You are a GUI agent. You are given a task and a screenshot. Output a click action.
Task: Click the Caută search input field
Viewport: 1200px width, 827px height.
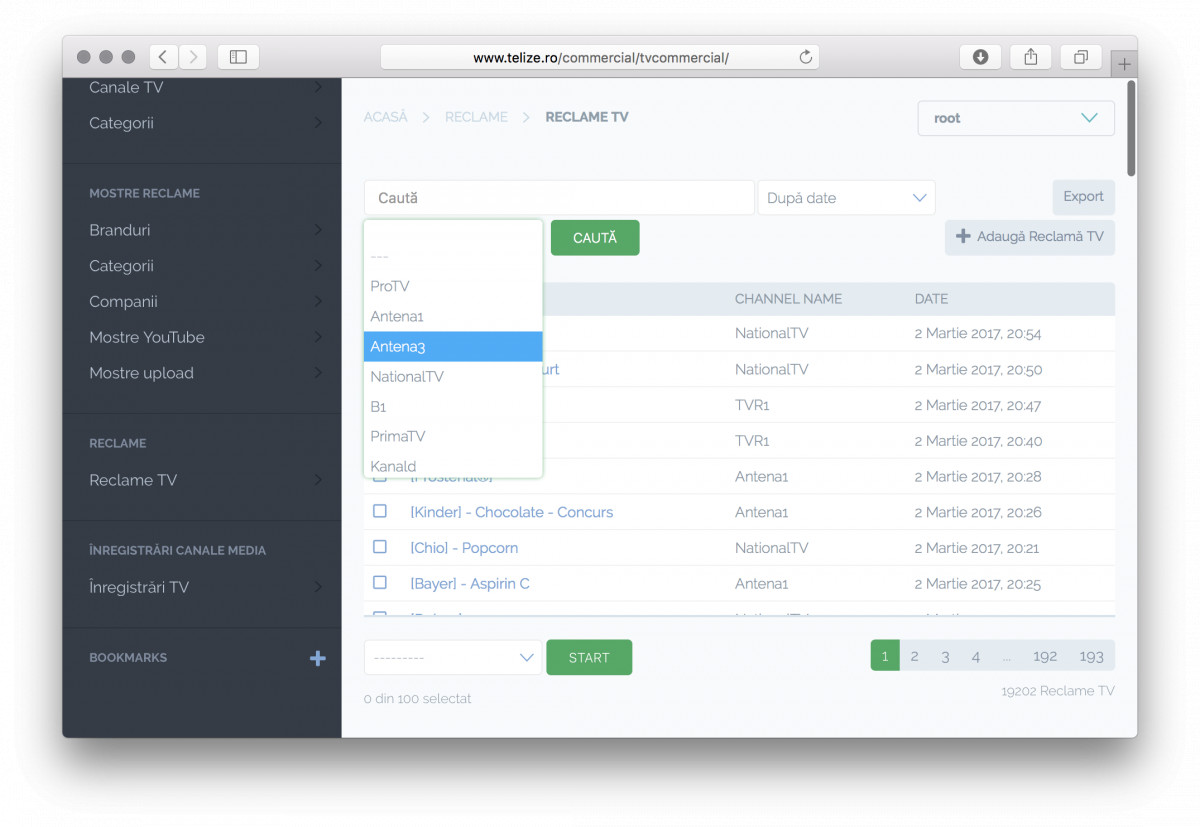pos(558,198)
